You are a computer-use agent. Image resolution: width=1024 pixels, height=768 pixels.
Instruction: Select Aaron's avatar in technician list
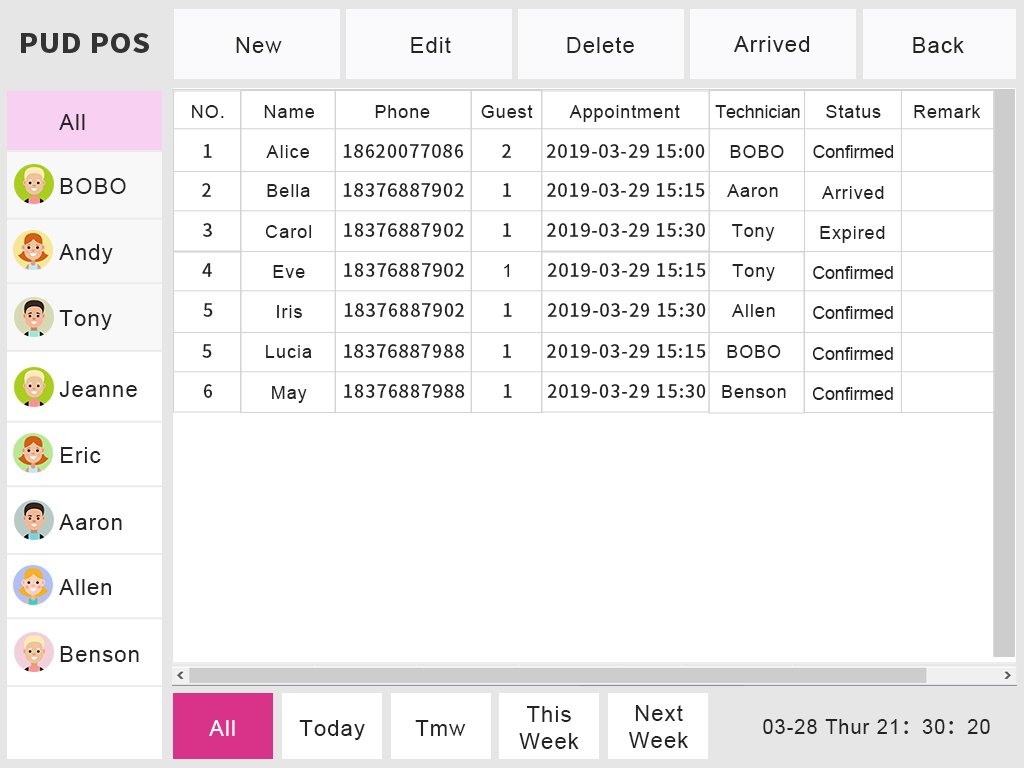point(34,521)
